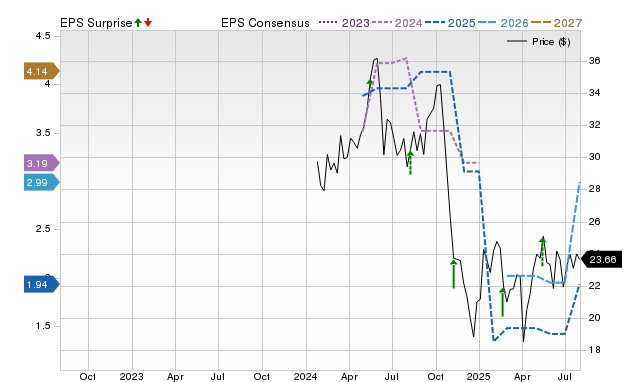Click the 3.5 left axis label
The height and width of the screenshot is (382, 640).
coord(43,133)
